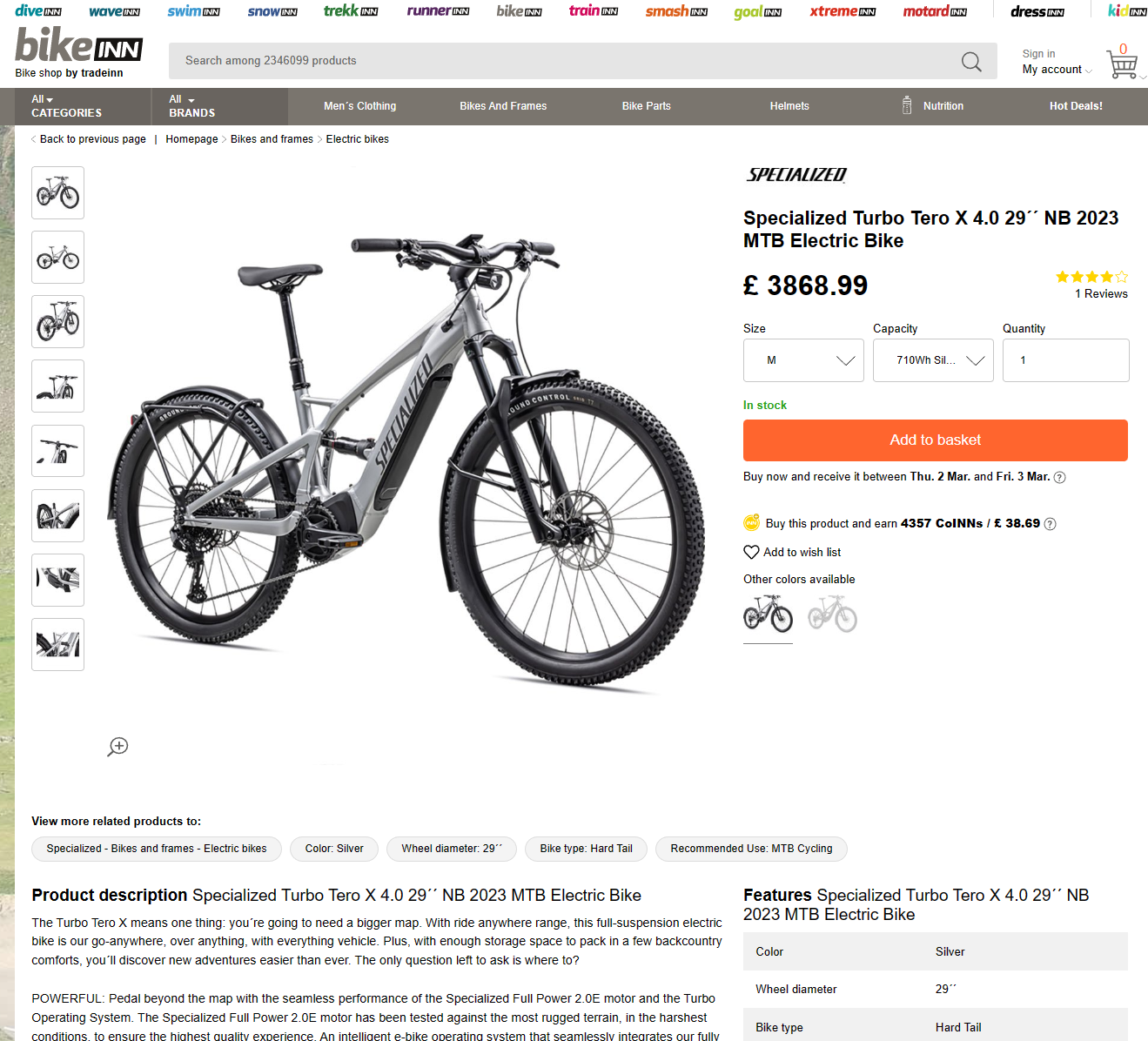Click help icon beside CoINNs earnings
The width and height of the screenshot is (1148, 1041).
[1050, 524]
